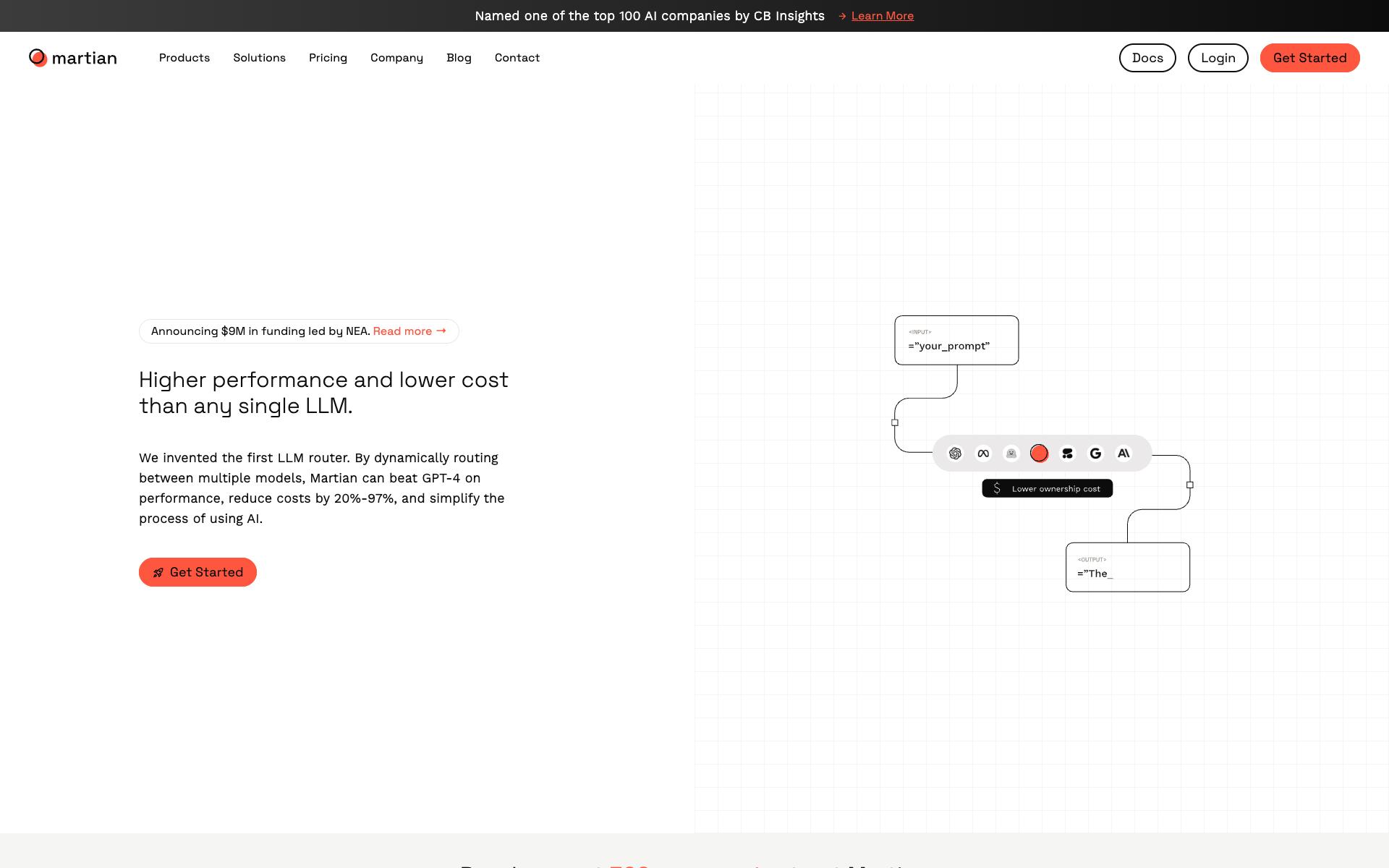Click the black blob icon beside Google
Viewport: 1389px width, 868px height.
pos(1067,454)
